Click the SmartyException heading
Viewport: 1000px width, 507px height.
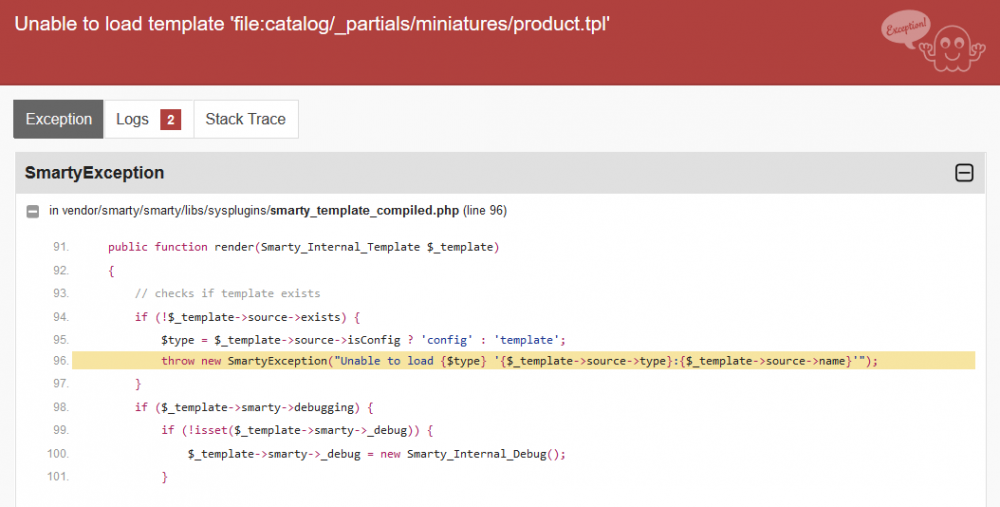point(94,173)
